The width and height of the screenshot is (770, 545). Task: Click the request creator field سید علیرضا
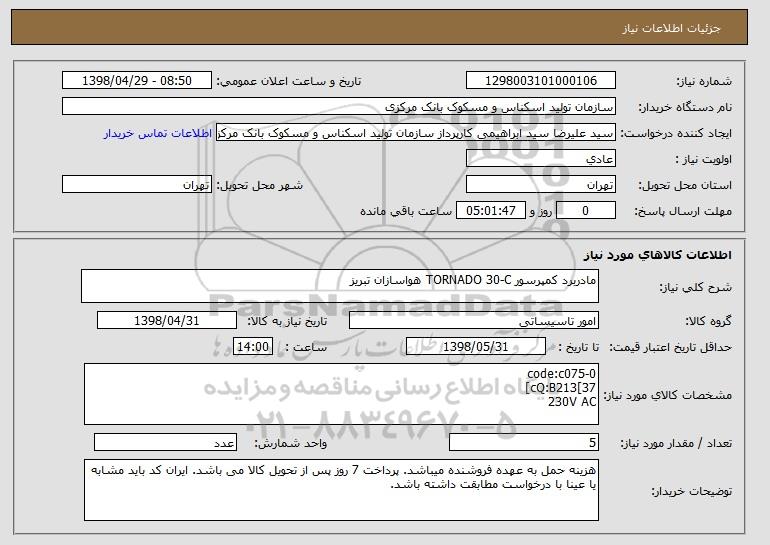point(416,133)
